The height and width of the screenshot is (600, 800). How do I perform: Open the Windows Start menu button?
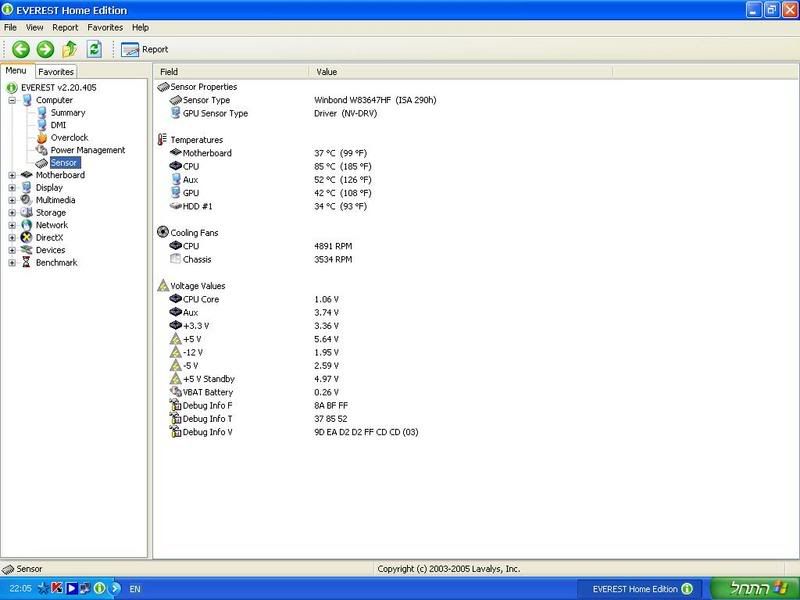point(755,588)
